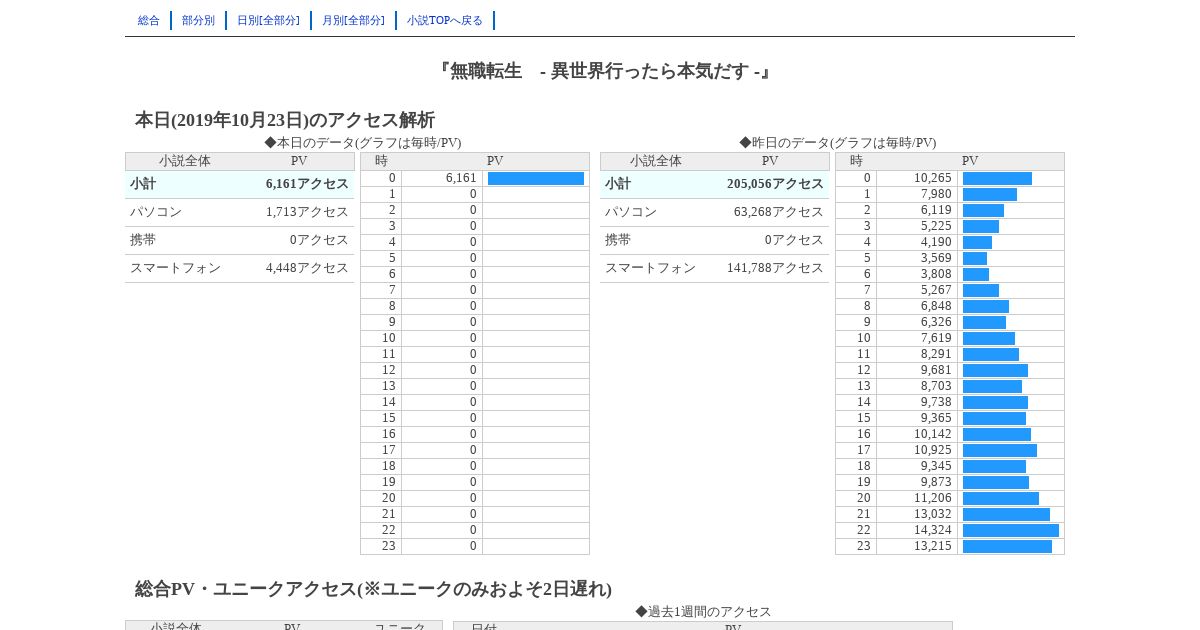
Task: Select yesterday's スマートフォン 141,788アクセス value
Action: 775,268
